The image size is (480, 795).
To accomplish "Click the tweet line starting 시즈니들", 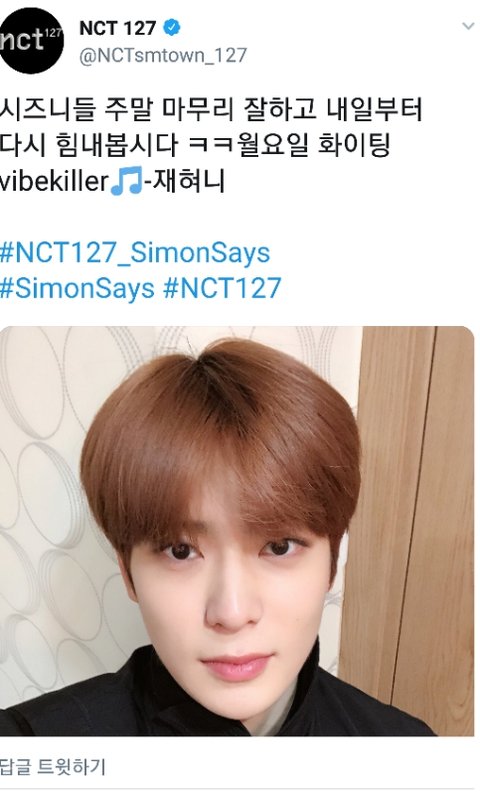I will 210,109.
